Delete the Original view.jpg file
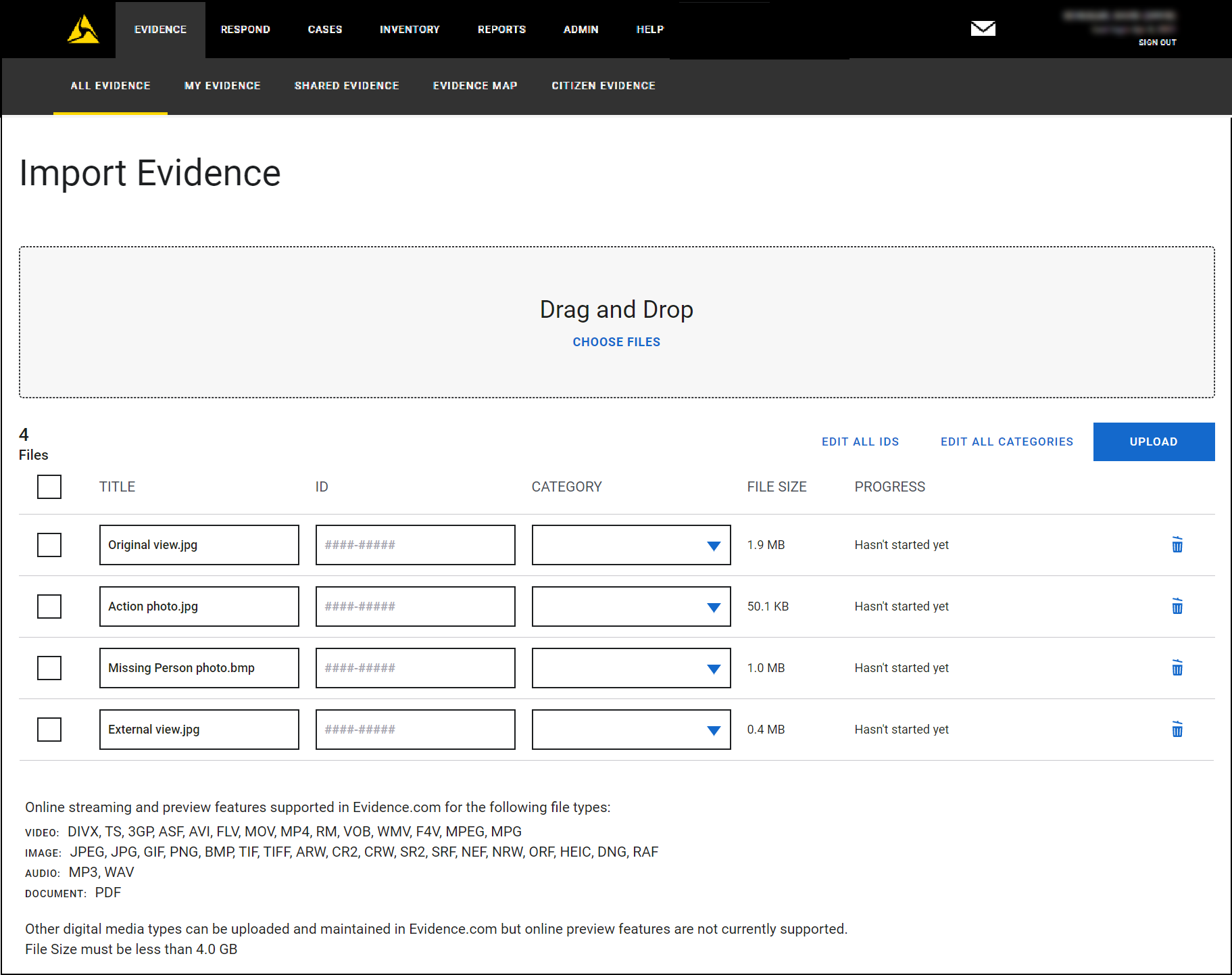The width and height of the screenshot is (1232, 975). point(1177,545)
